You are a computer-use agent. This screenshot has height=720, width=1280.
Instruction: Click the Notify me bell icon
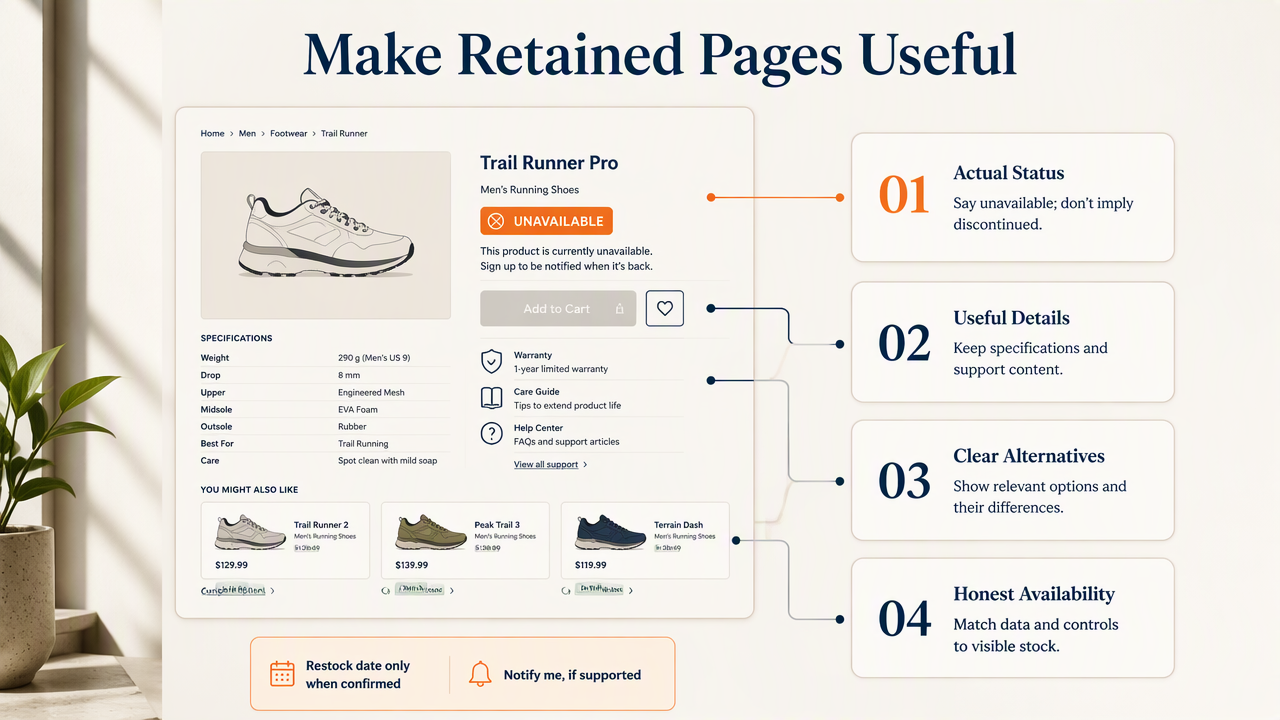[480, 674]
